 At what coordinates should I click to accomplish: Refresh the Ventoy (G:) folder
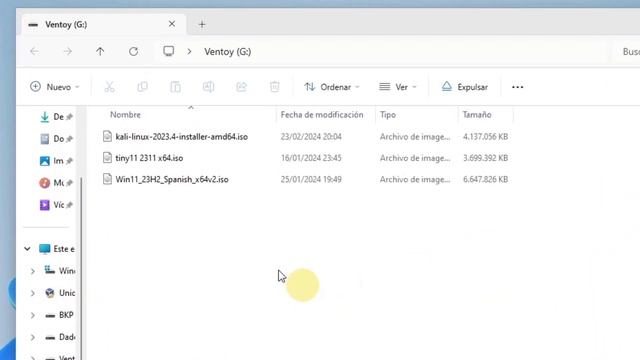[x=133, y=51]
